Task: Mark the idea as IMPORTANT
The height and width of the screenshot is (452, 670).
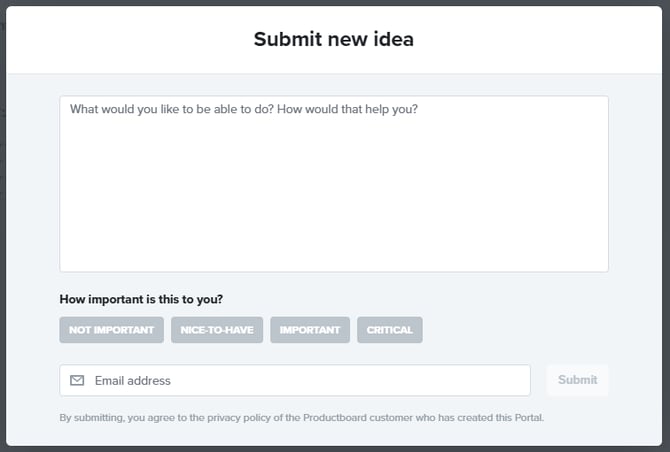Action: (310, 330)
